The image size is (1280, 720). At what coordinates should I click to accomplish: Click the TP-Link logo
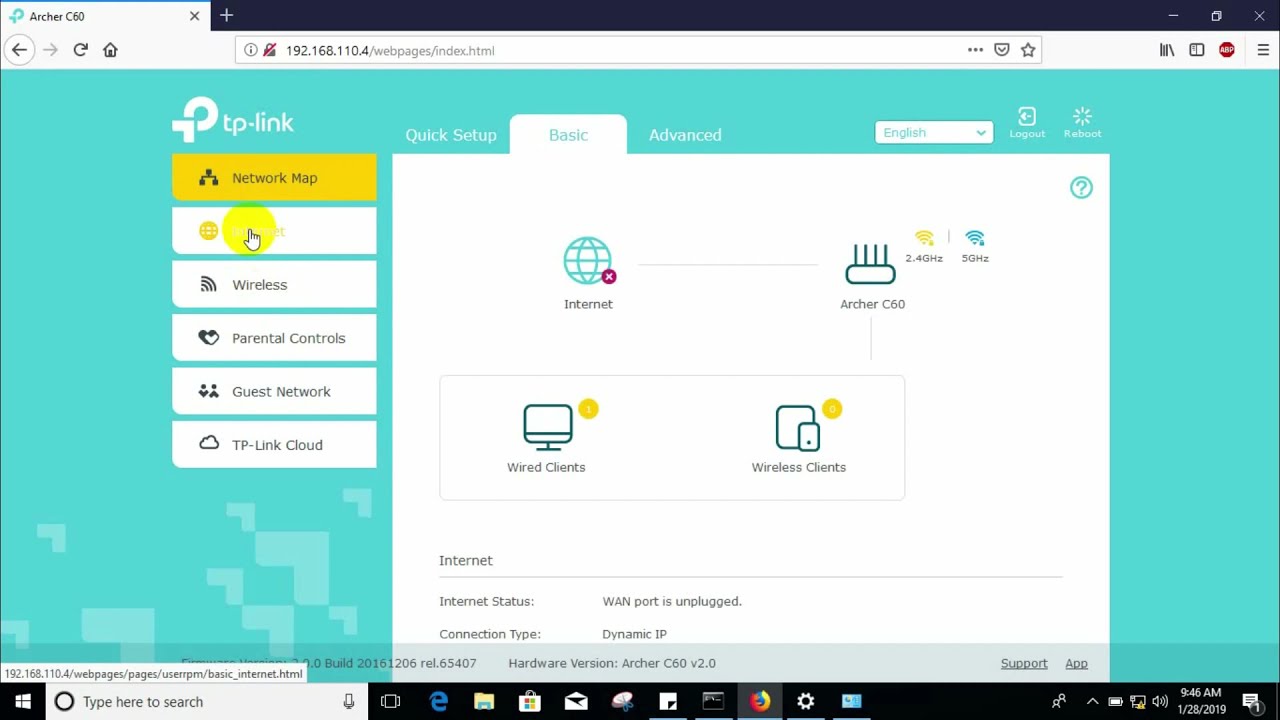233,120
